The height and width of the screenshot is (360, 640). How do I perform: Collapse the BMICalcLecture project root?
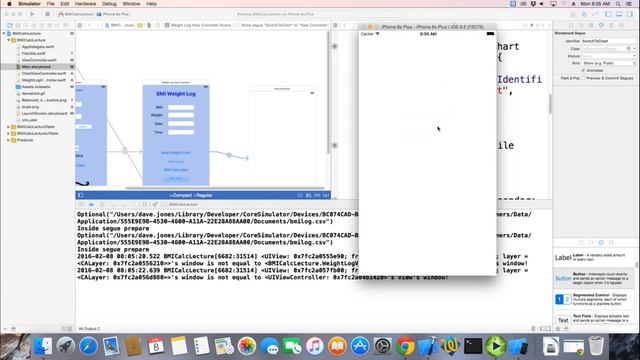(x=4, y=33)
